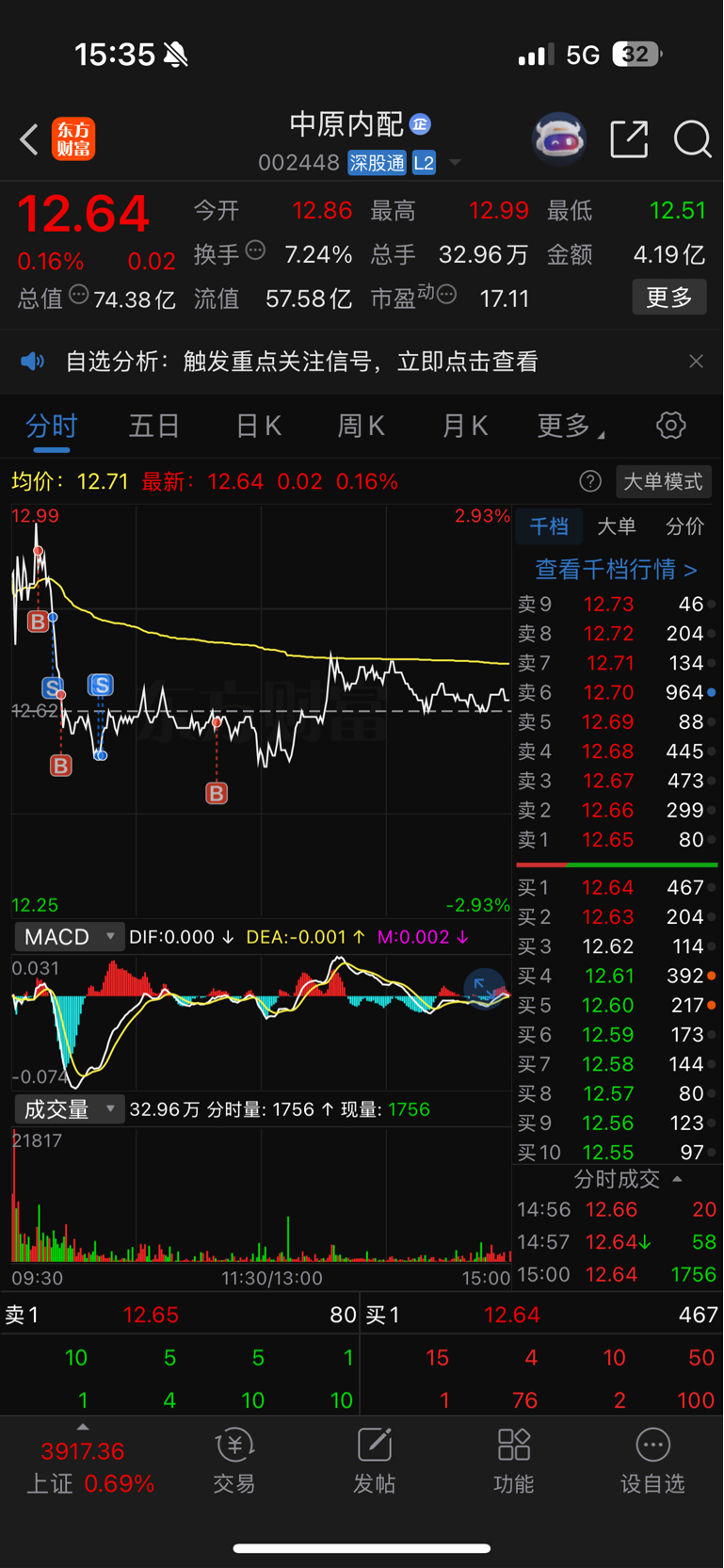Tap the share export icon

(x=629, y=139)
